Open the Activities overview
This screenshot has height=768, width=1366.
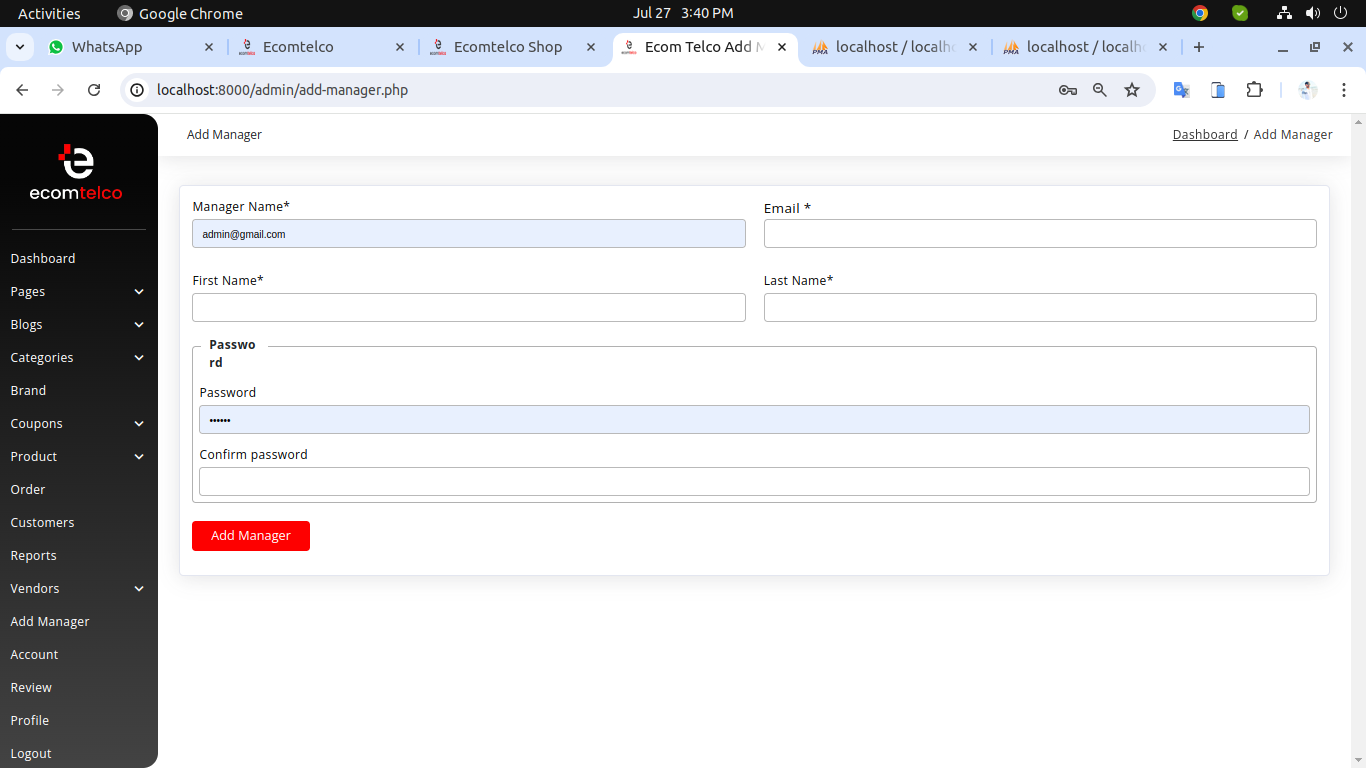[x=49, y=13]
